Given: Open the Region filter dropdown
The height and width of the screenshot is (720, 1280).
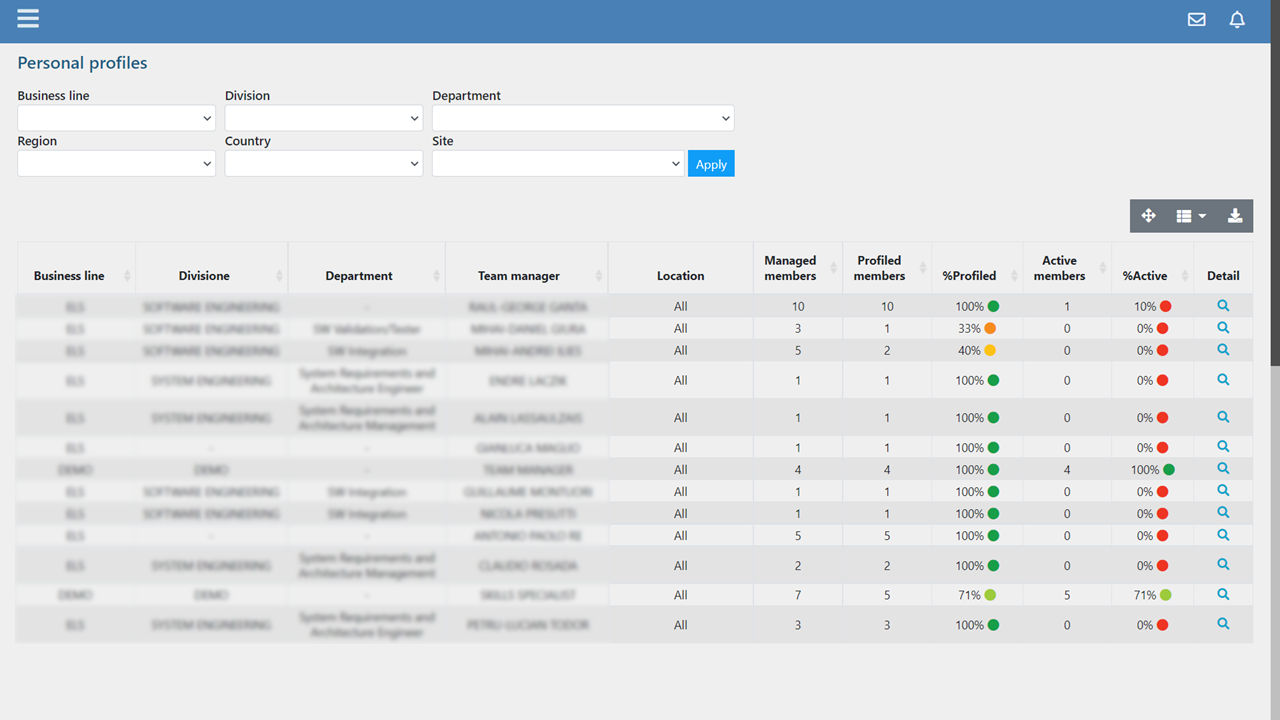Looking at the screenshot, I should click(116, 163).
